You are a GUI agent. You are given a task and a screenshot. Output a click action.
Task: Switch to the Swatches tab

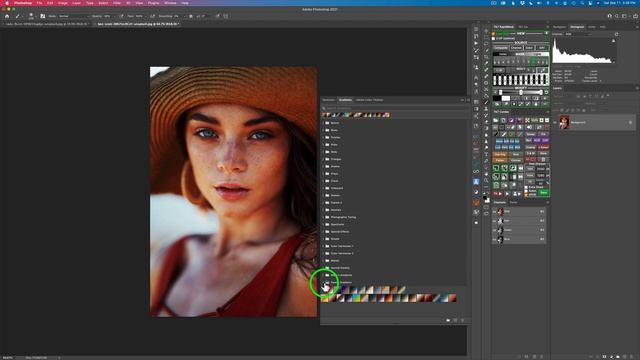point(328,100)
